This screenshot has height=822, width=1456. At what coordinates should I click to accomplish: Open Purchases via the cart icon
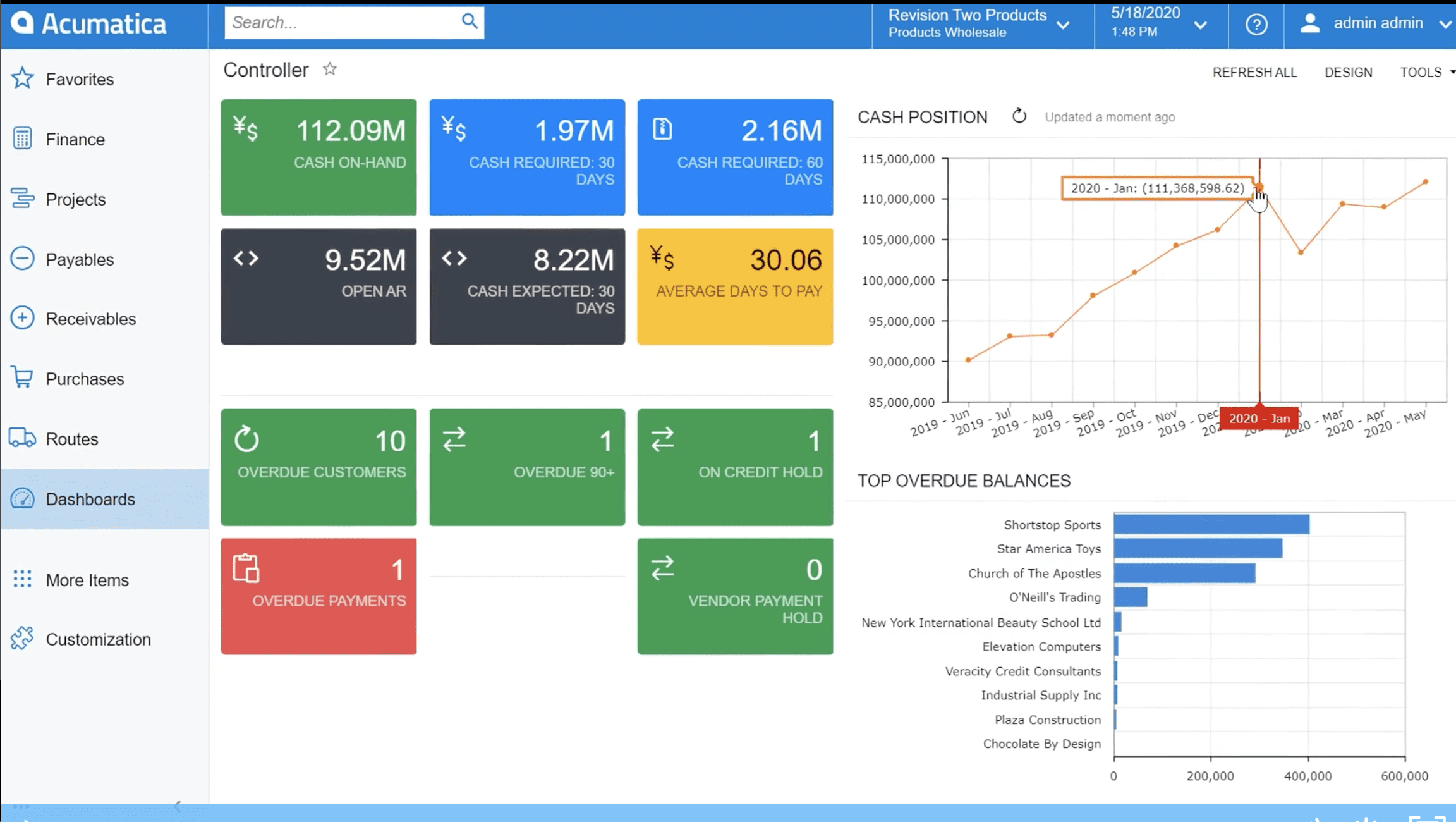(22, 378)
